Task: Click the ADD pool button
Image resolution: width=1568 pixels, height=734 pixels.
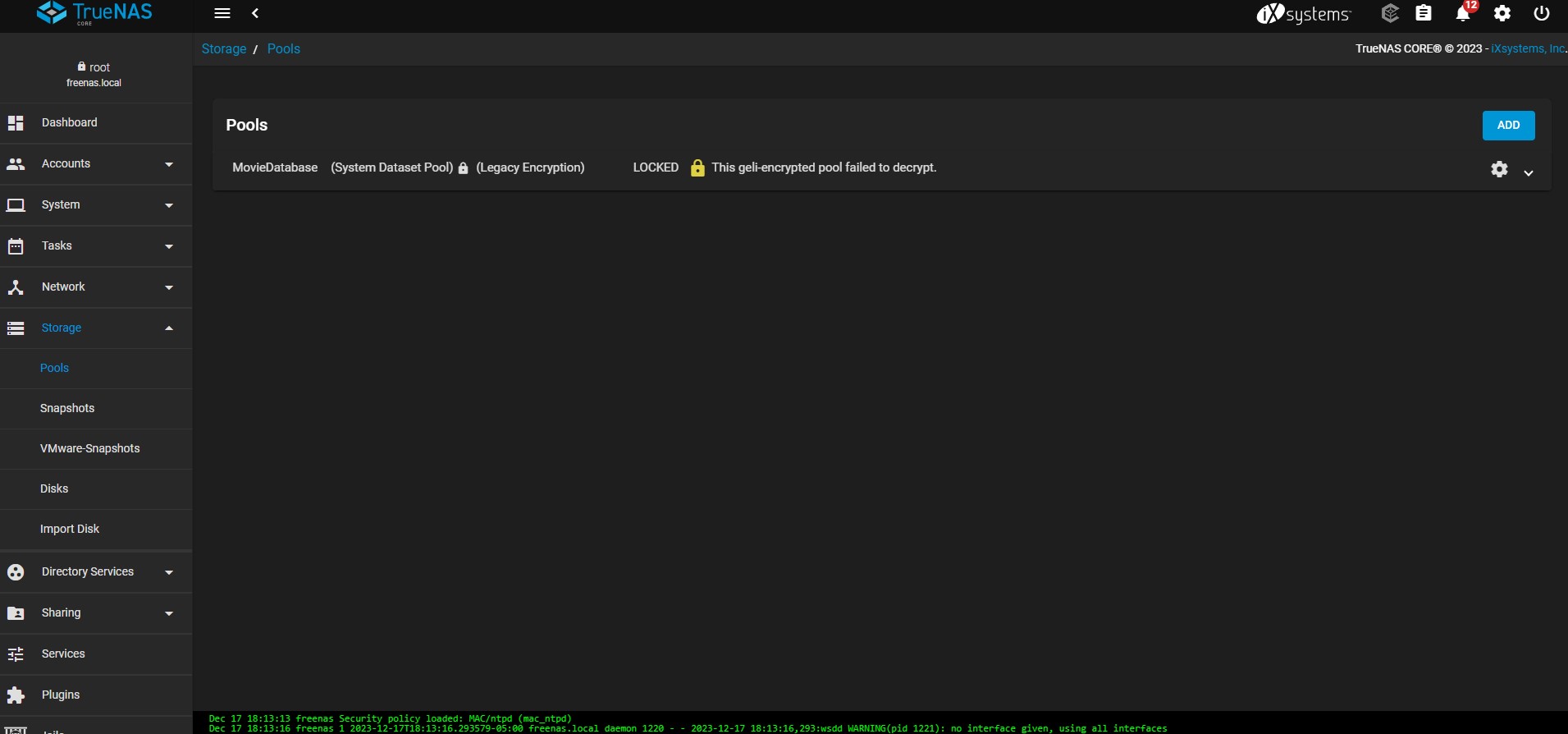Action: pos(1508,126)
